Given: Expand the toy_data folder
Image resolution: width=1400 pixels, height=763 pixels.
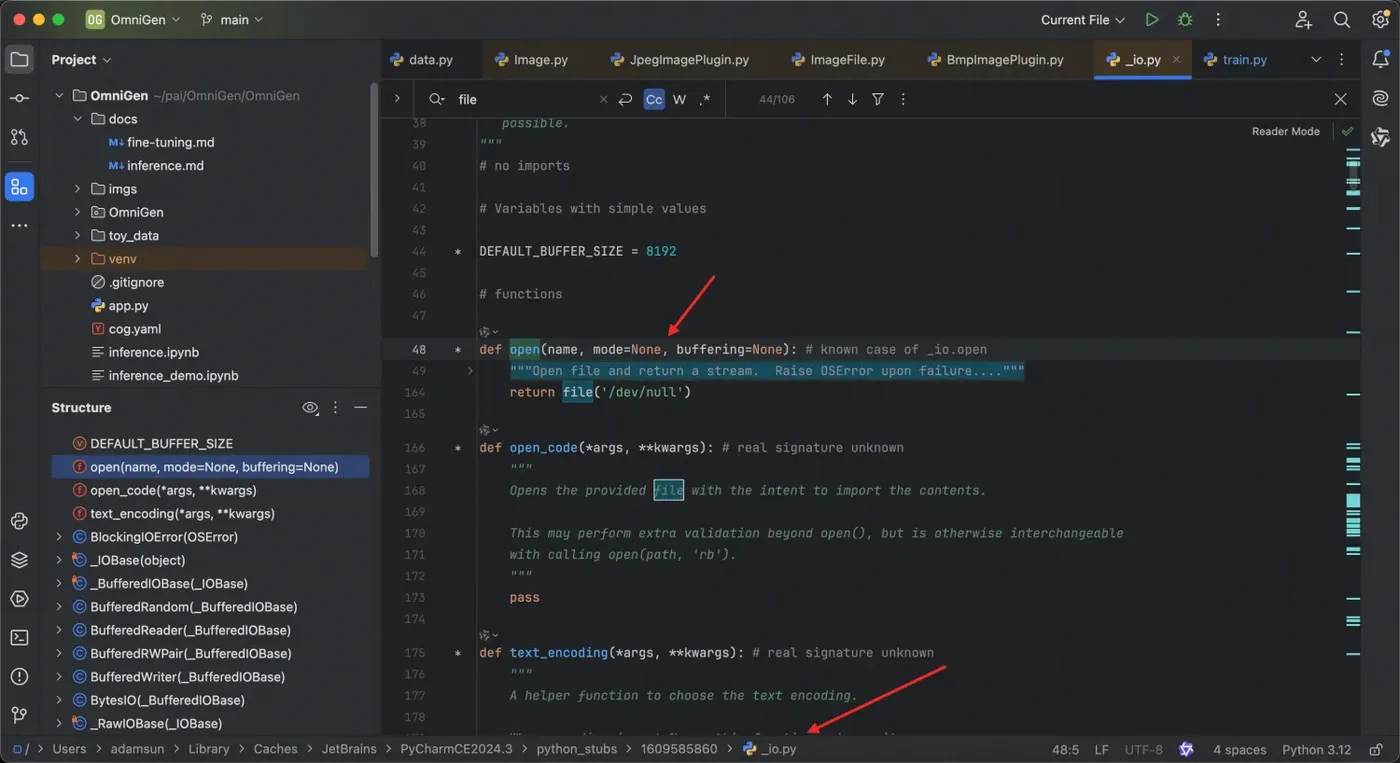Looking at the screenshot, I should tap(78, 236).
